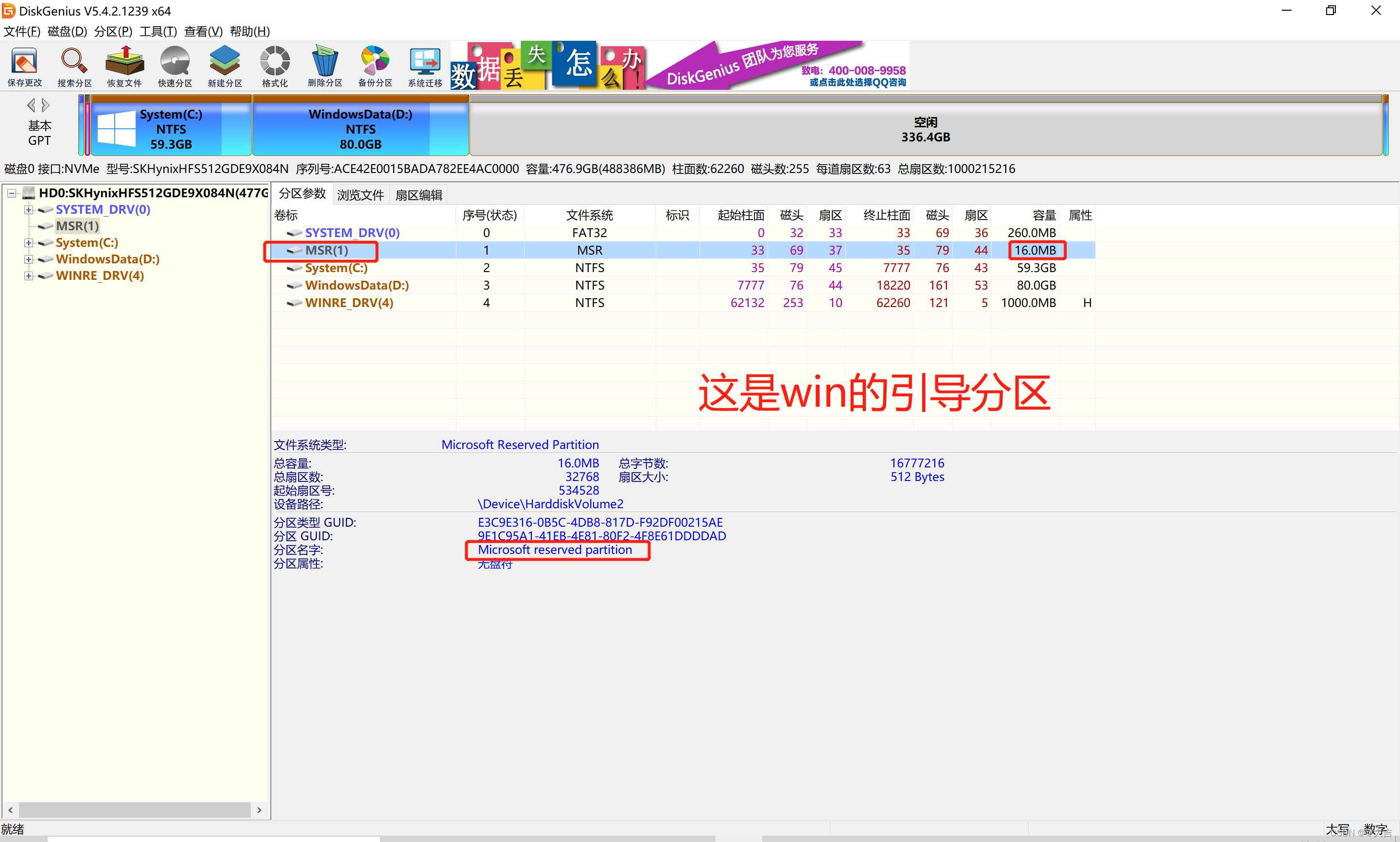The height and width of the screenshot is (842, 1400).
Task: Start the 系统迁移 (System Migration) tool
Action: pos(425,67)
